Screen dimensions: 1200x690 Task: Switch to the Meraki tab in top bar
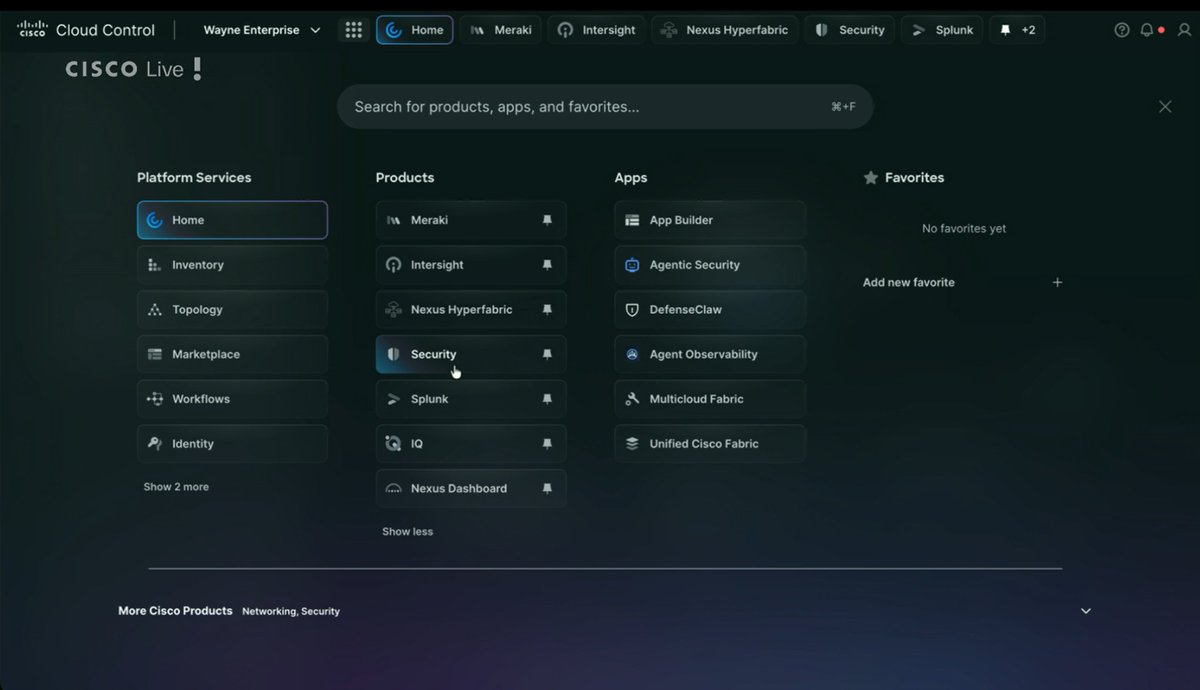(x=501, y=30)
